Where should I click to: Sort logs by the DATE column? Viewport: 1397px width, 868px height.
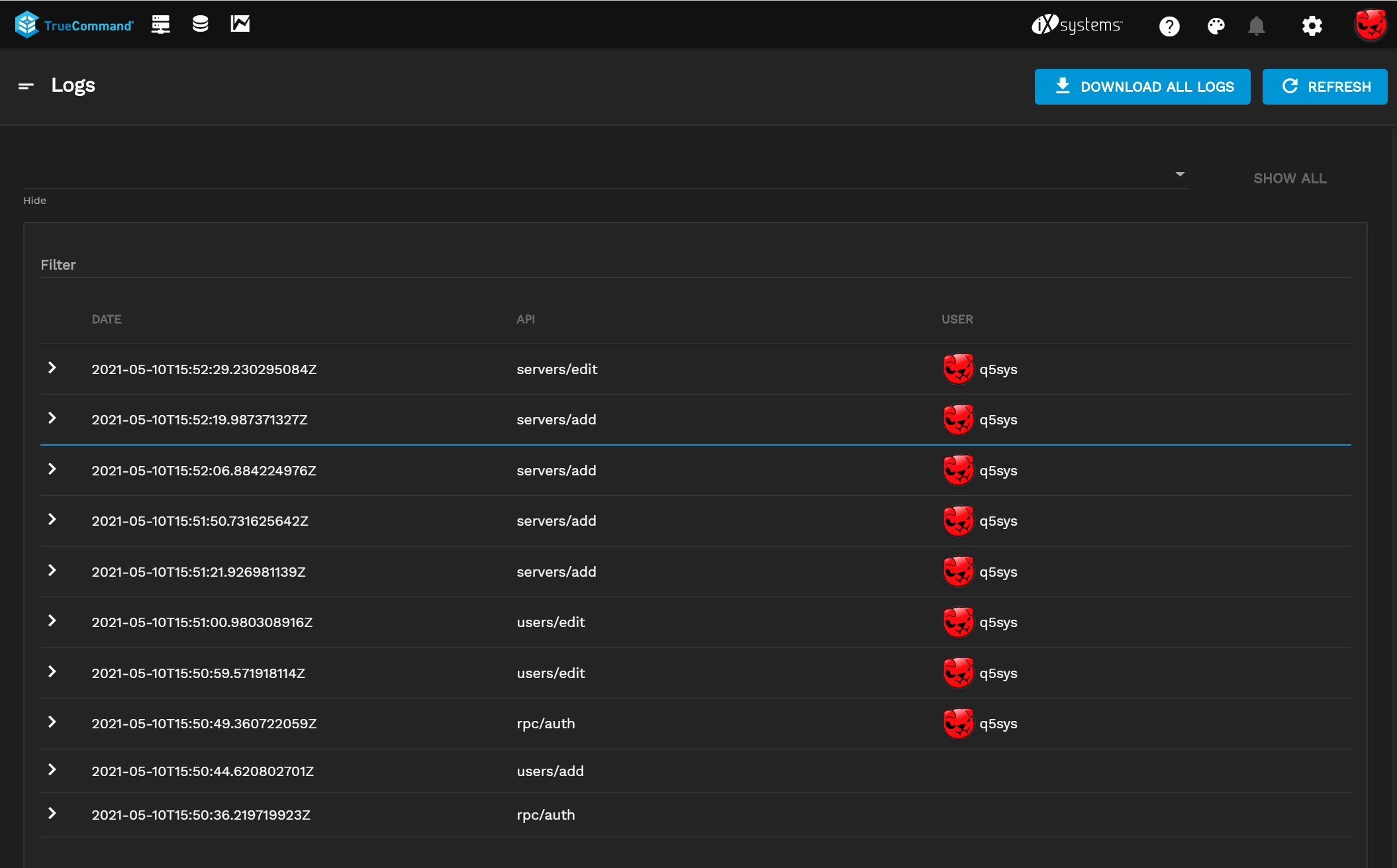coord(107,318)
